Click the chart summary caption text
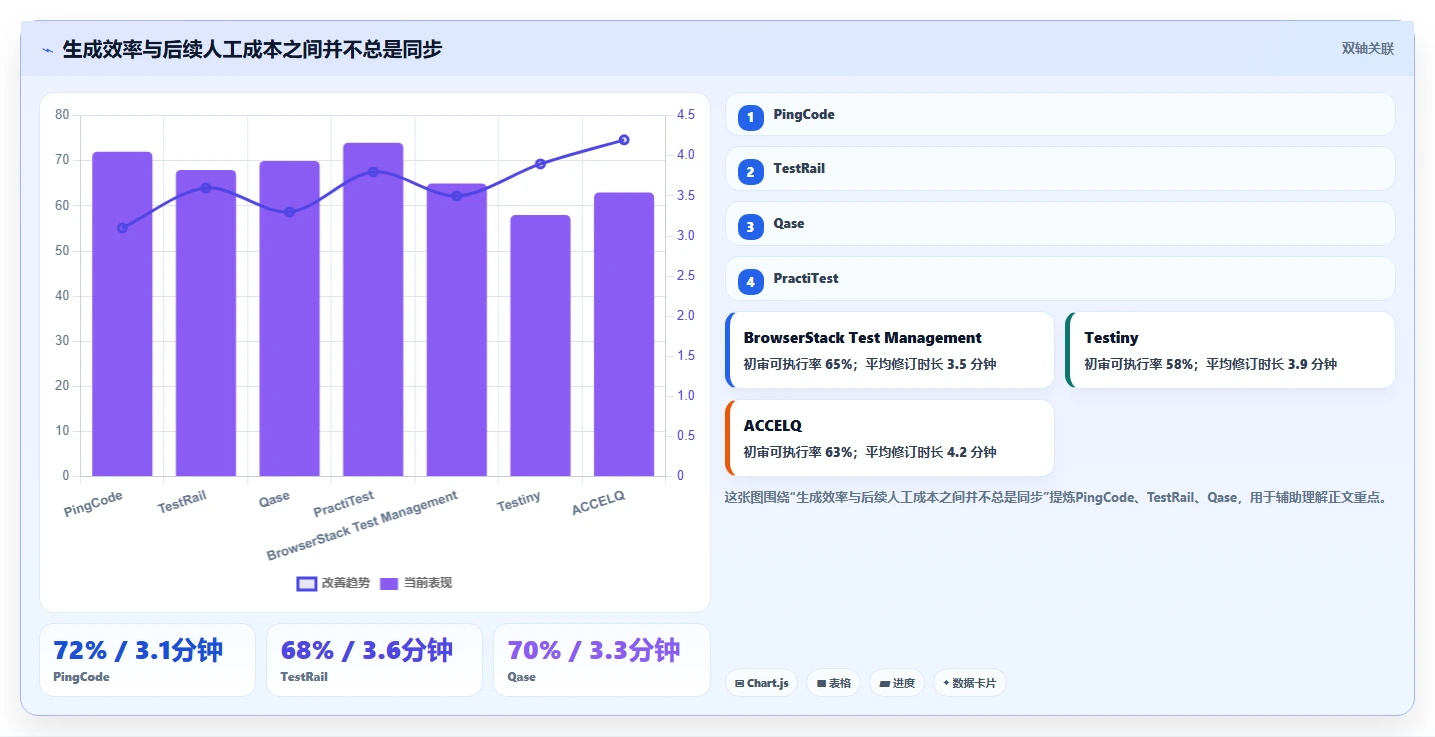 (x=1058, y=498)
